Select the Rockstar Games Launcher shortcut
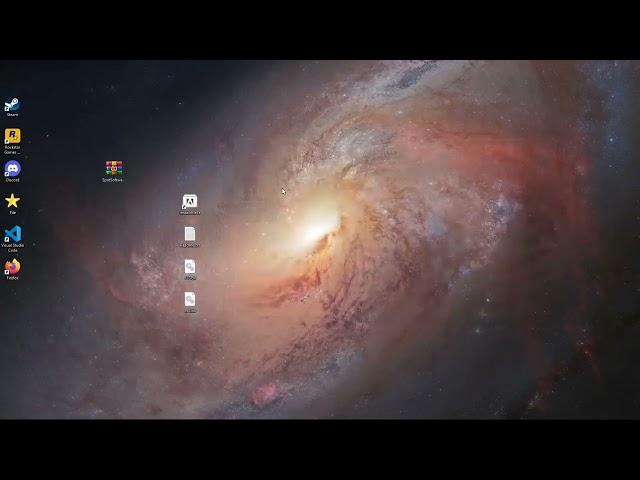This screenshot has width=640, height=480. (12, 141)
